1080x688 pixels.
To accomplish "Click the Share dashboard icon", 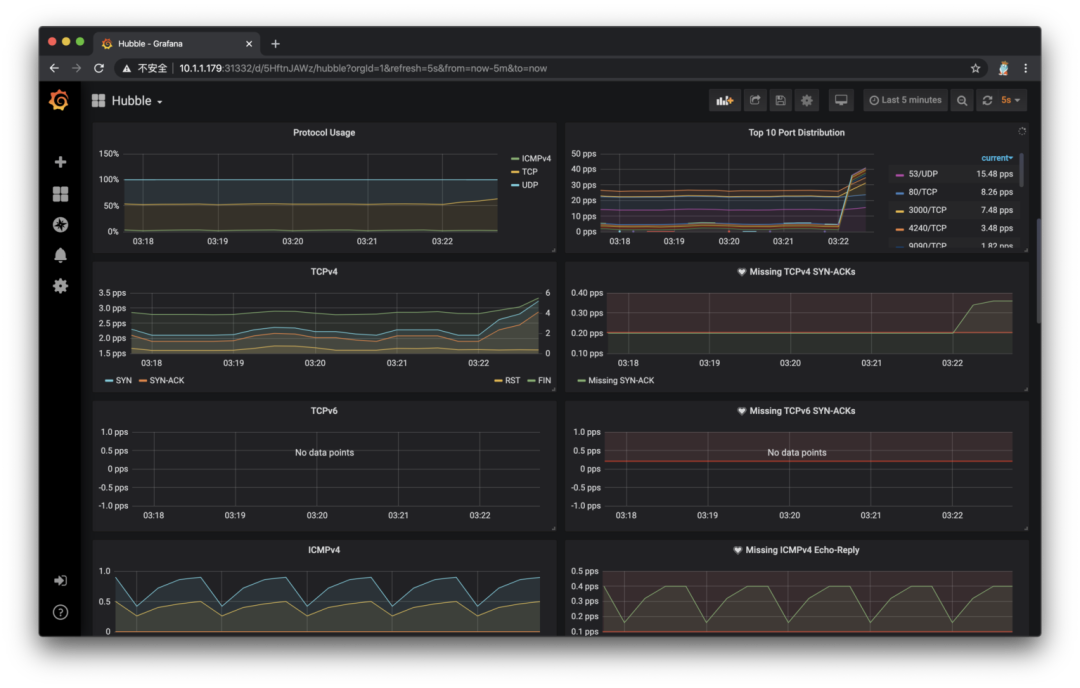I will 752,100.
